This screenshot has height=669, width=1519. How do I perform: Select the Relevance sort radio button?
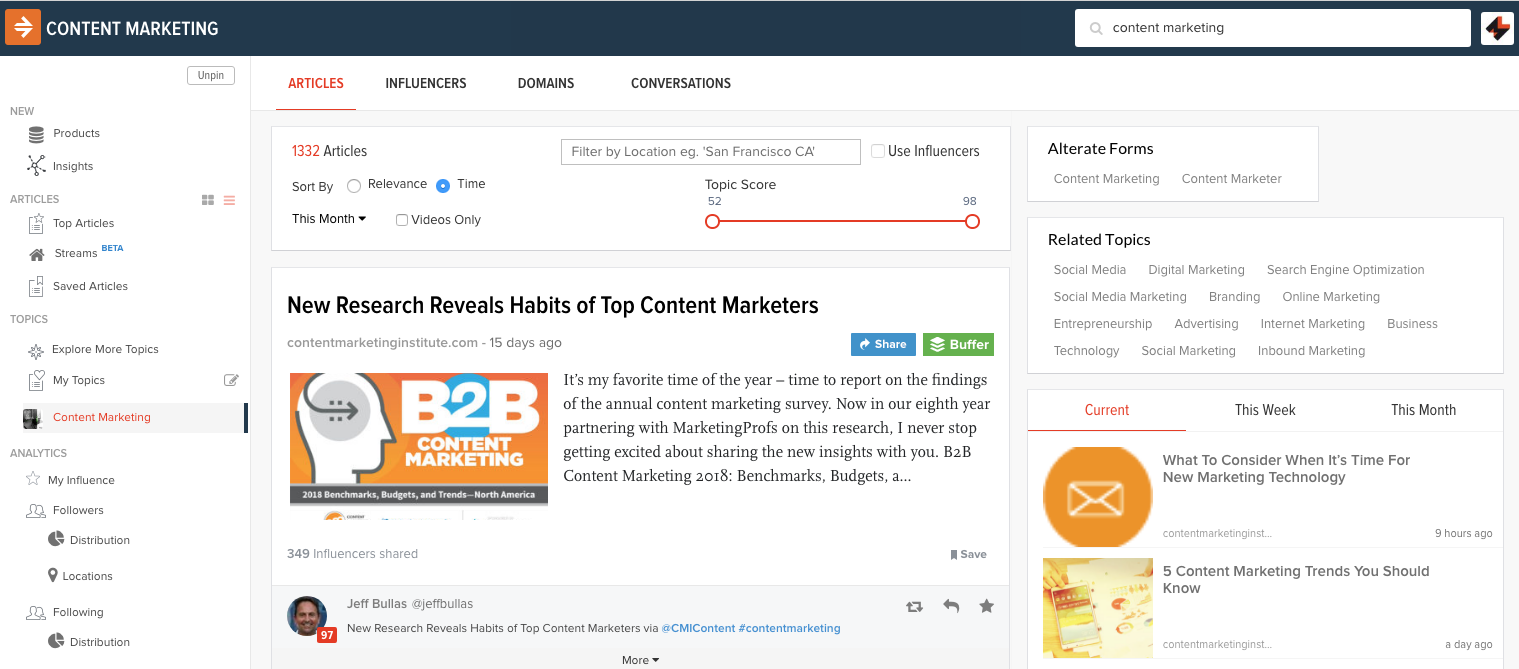pyautogui.click(x=354, y=185)
